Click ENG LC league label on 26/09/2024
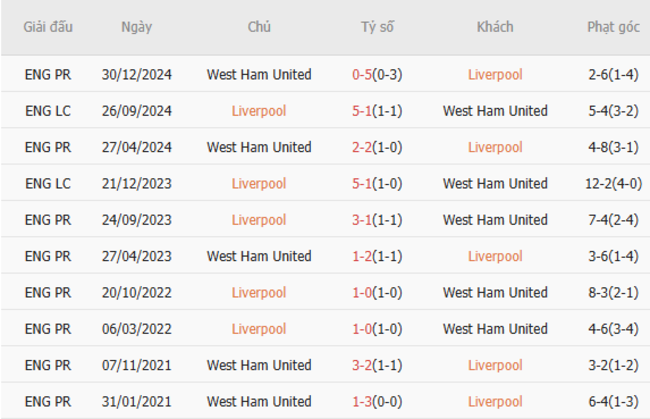This screenshot has height=419, width=650. pyautogui.click(x=48, y=111)
